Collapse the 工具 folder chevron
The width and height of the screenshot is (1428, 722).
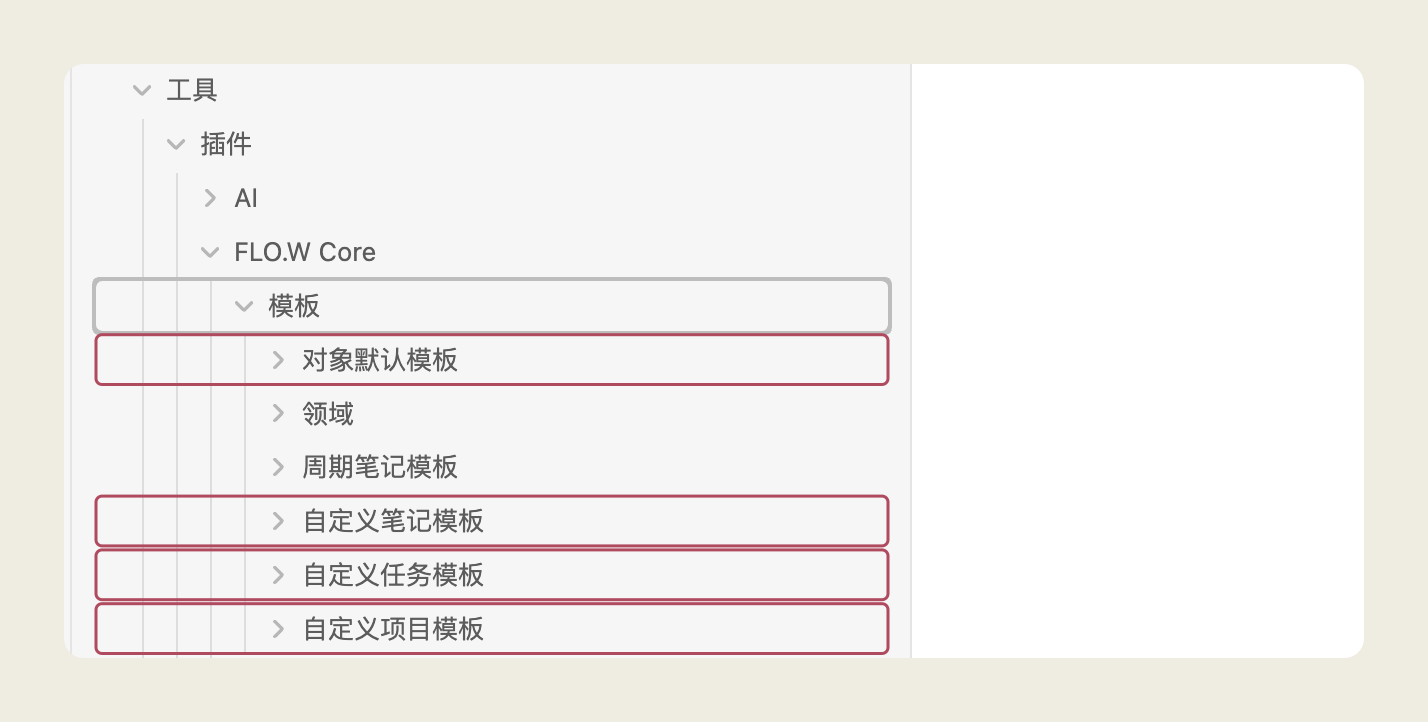coord(142,91)
